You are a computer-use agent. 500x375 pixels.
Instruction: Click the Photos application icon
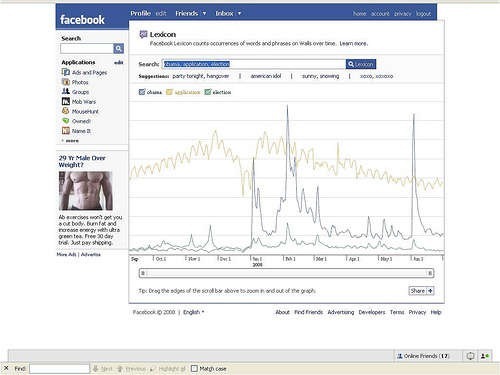coord(66,82)
